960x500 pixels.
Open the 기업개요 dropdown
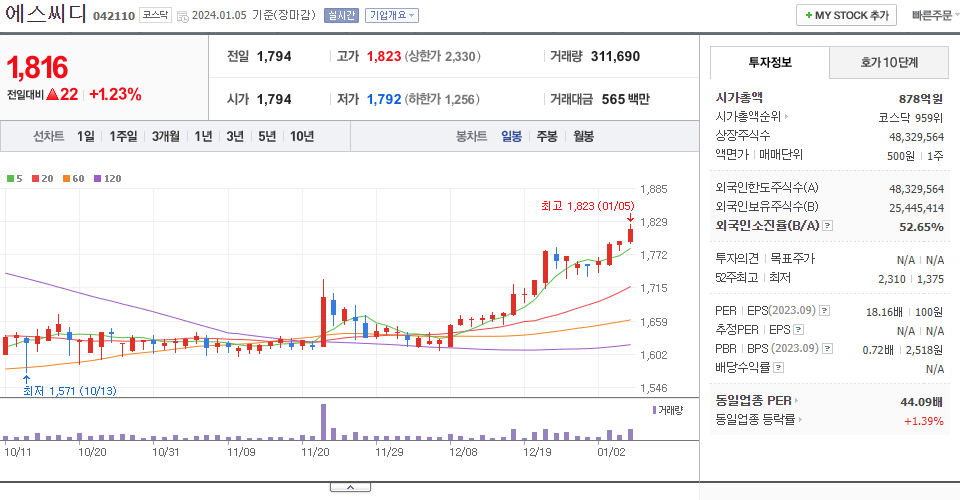click(392, 15)
